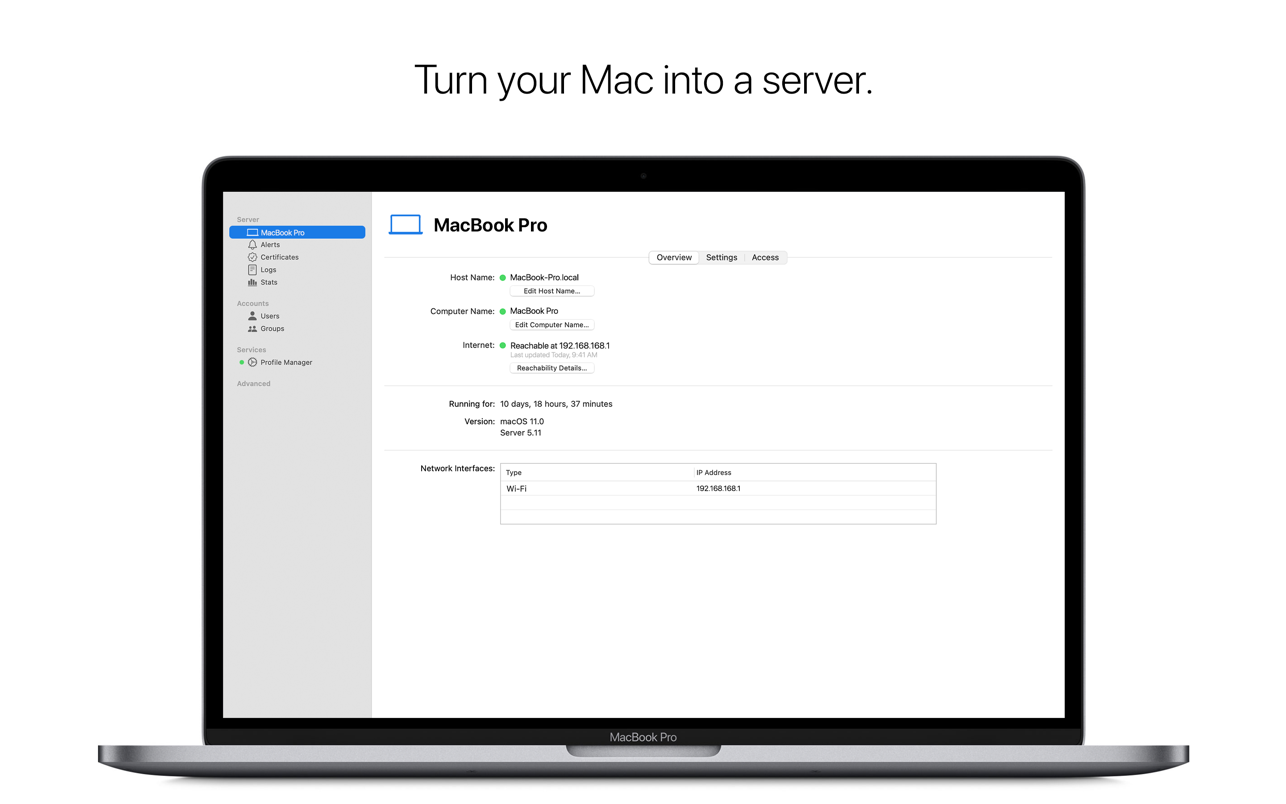This screenshot has height=804, width=1286.
Task: Open Groups via the two-people icon
Action: pos(252,329)
